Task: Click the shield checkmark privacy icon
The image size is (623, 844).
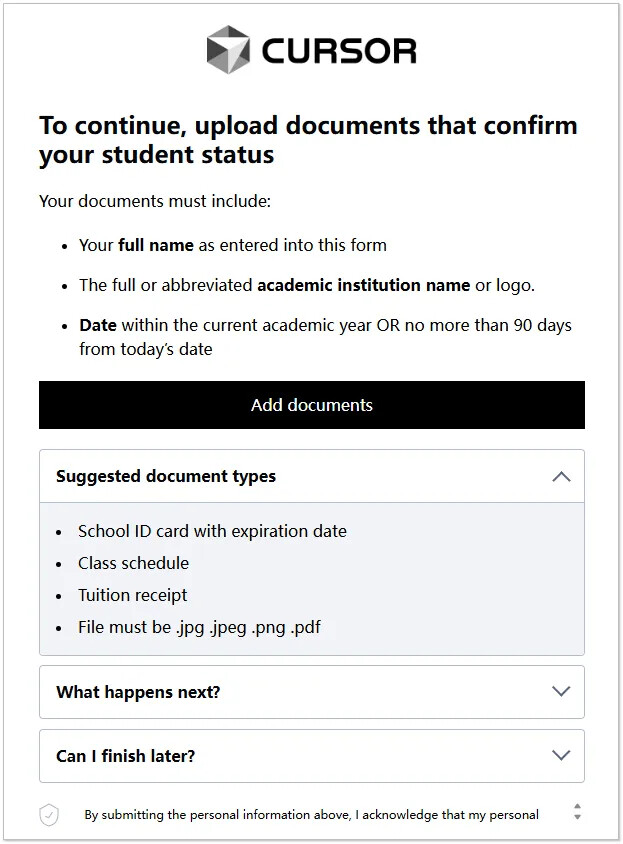Action: tap(49, 814)
